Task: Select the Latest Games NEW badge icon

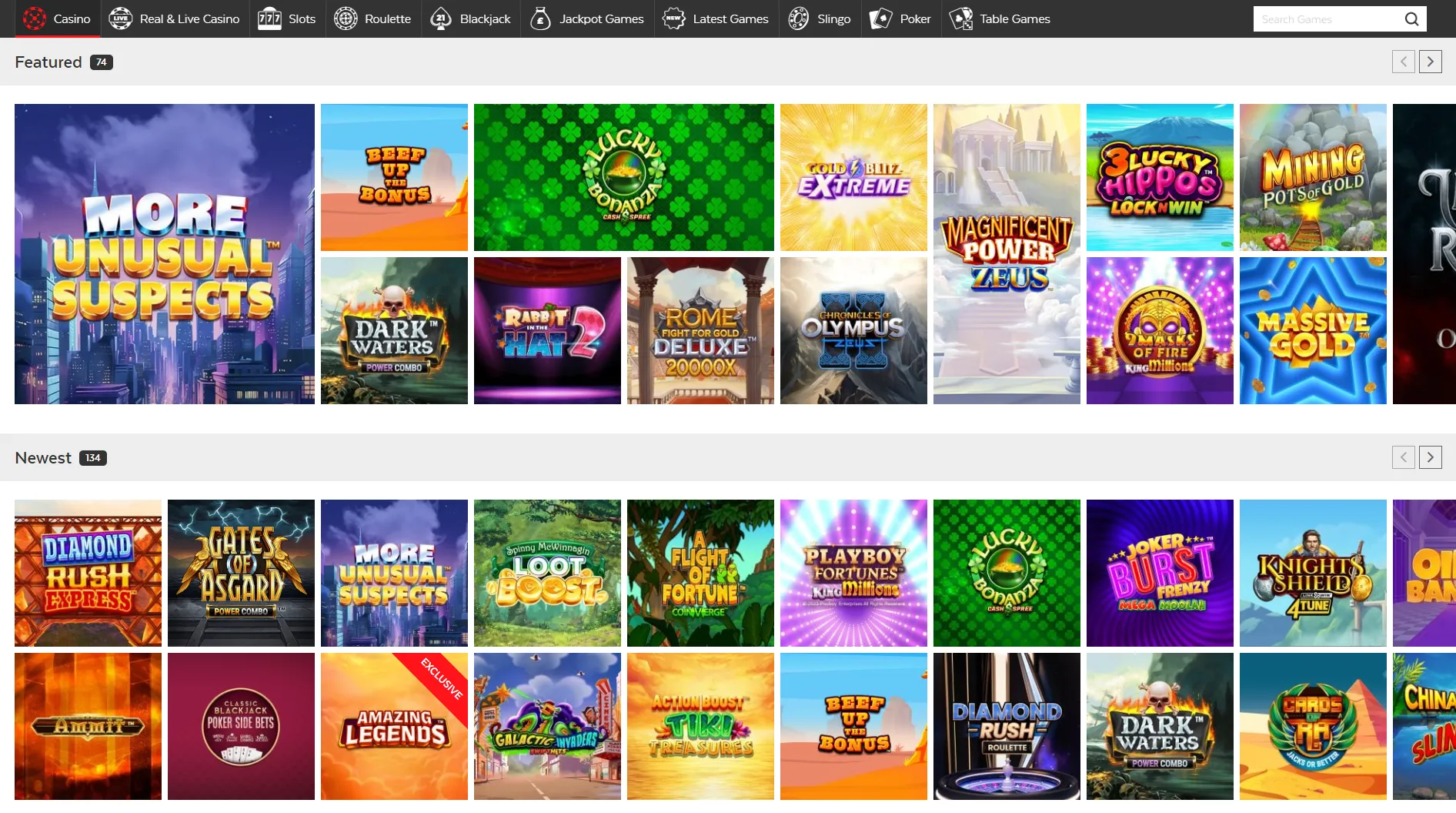Action: click(x=673, y=18)
